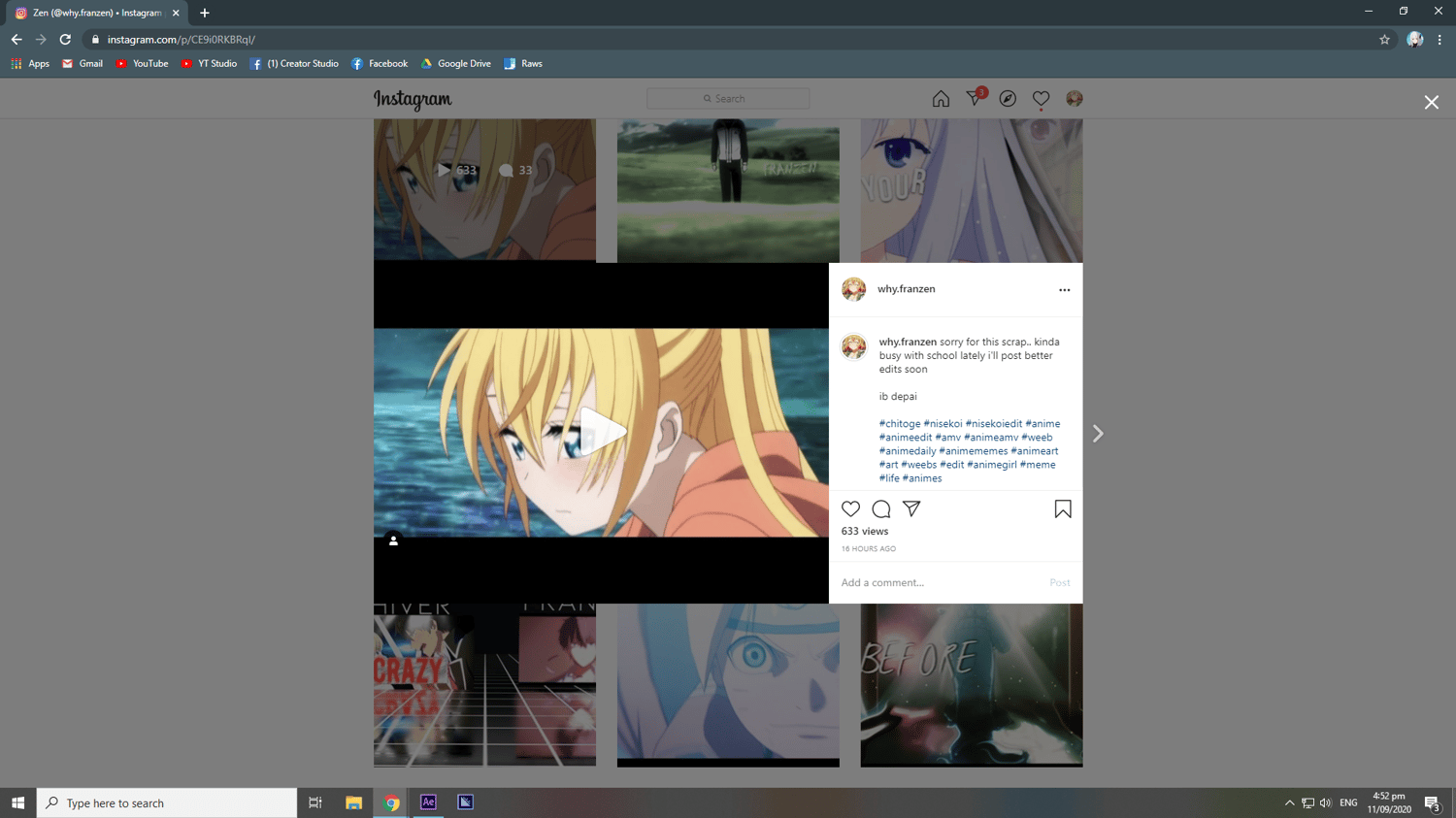Screen dimensions: 1456x818
Task: Open the BEFORE thumbnail post
Action: coord(971,685)
